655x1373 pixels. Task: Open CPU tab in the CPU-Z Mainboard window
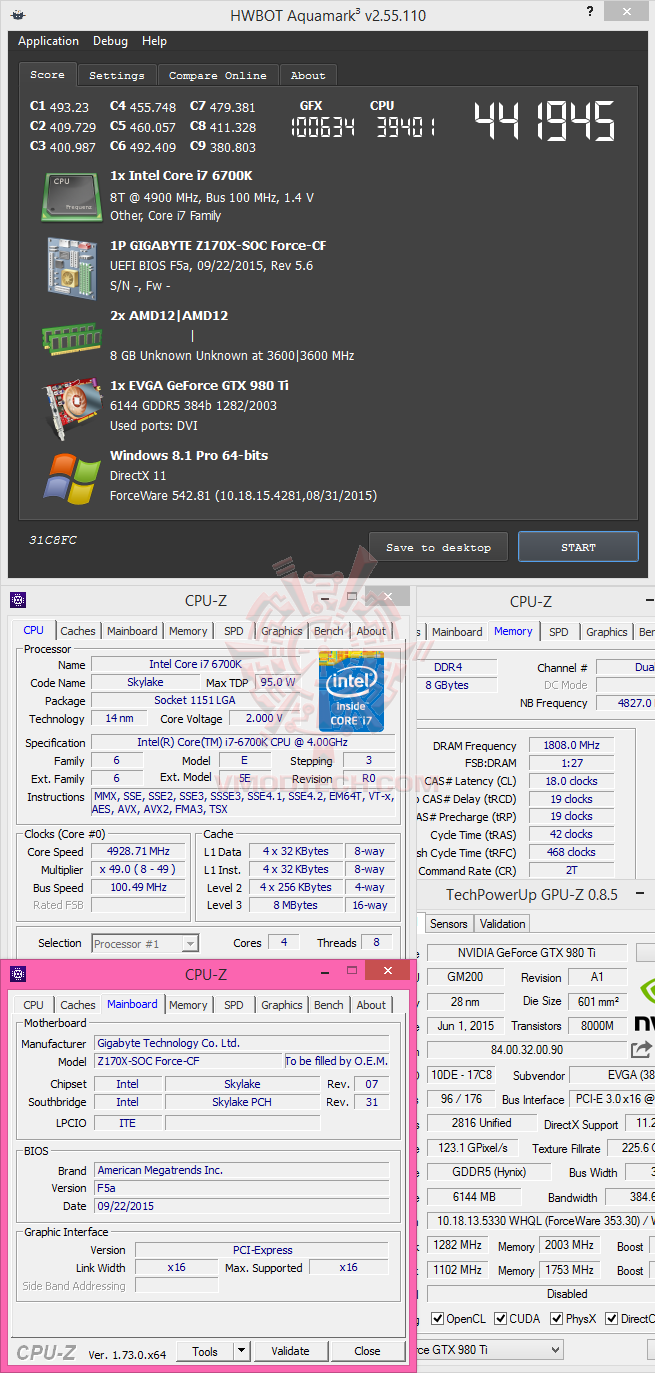click(33, 1005)
